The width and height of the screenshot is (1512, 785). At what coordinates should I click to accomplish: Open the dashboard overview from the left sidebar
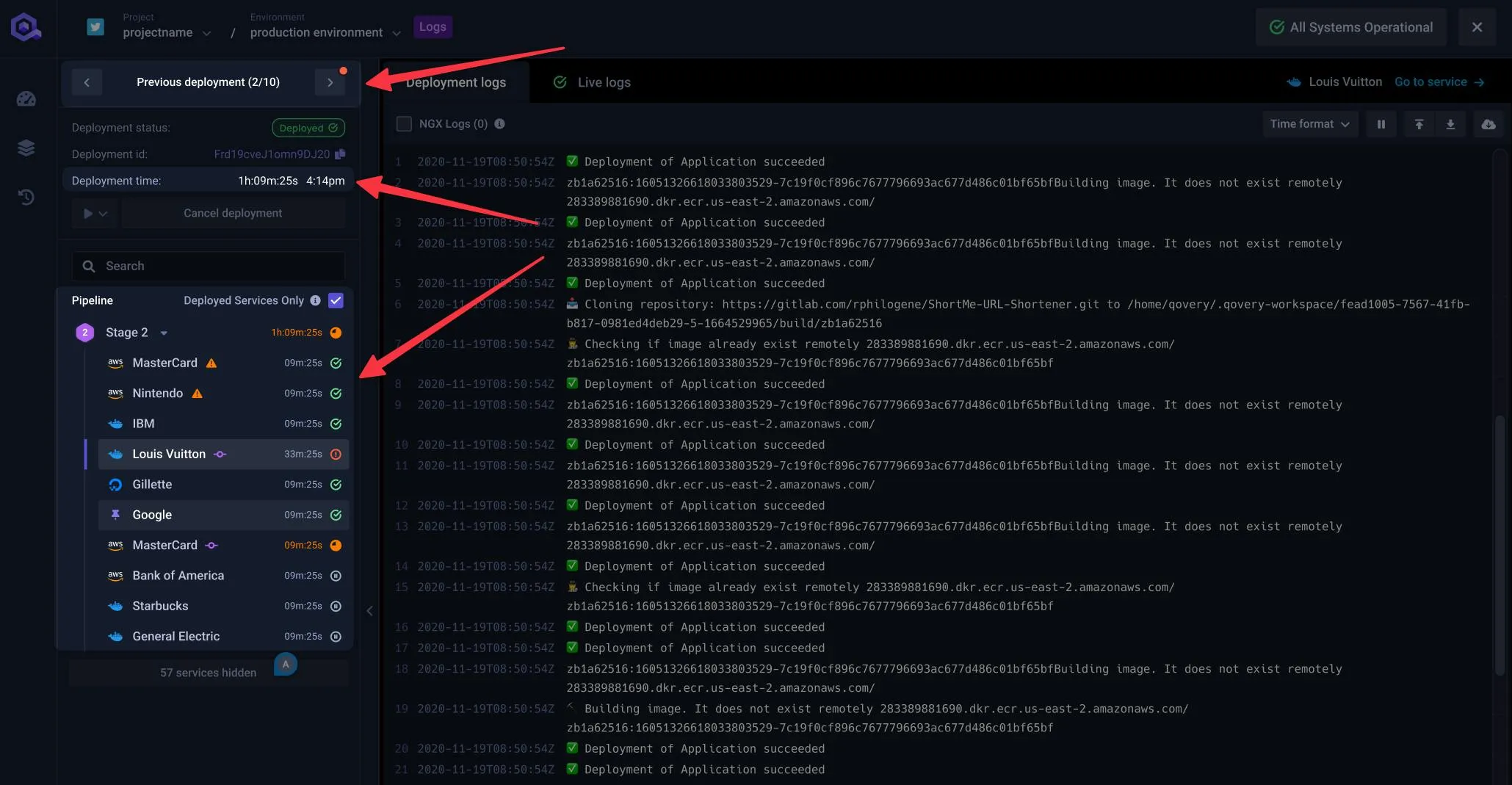click(26, 98)
